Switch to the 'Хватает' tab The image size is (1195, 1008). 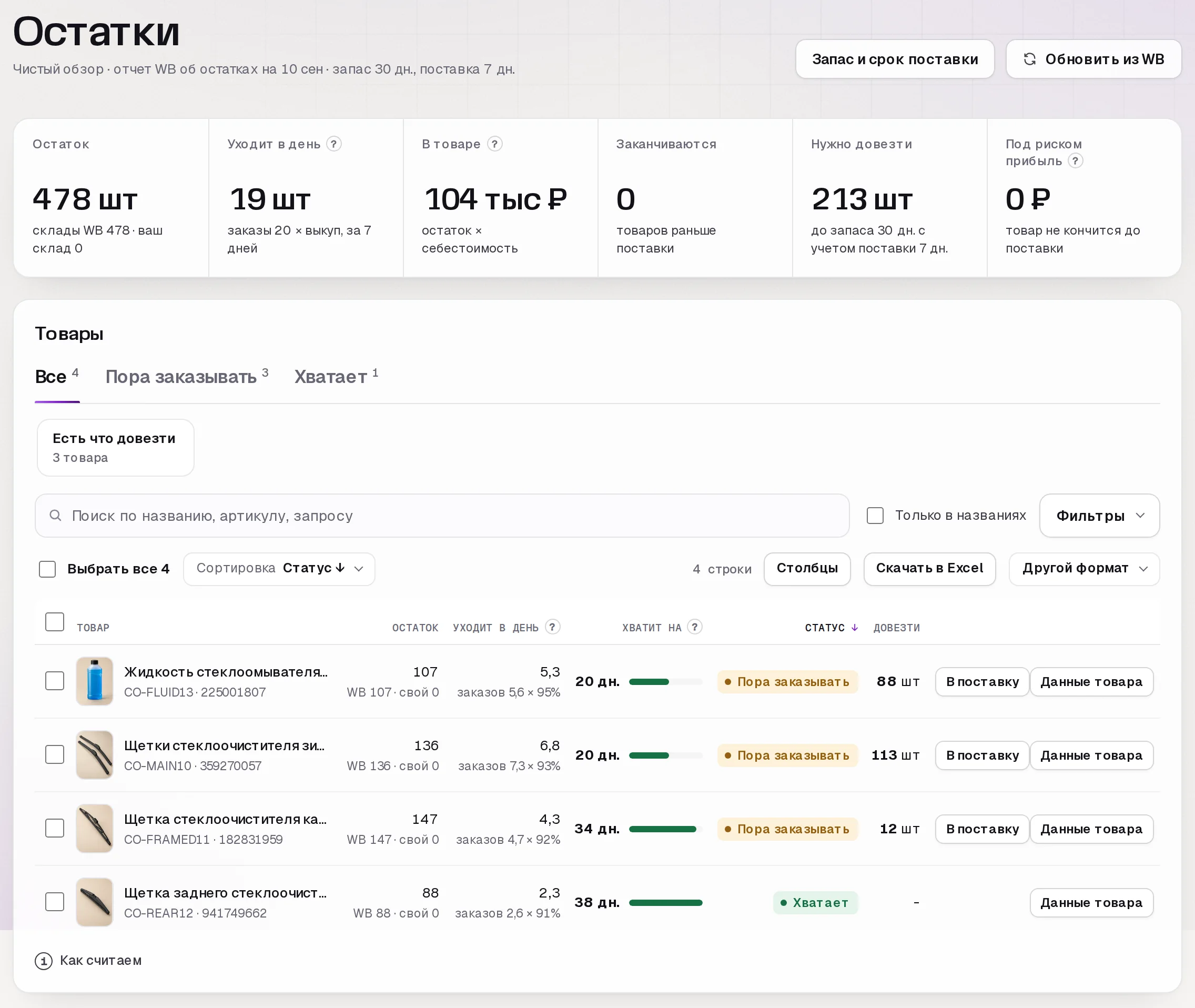tap(337, 377)
